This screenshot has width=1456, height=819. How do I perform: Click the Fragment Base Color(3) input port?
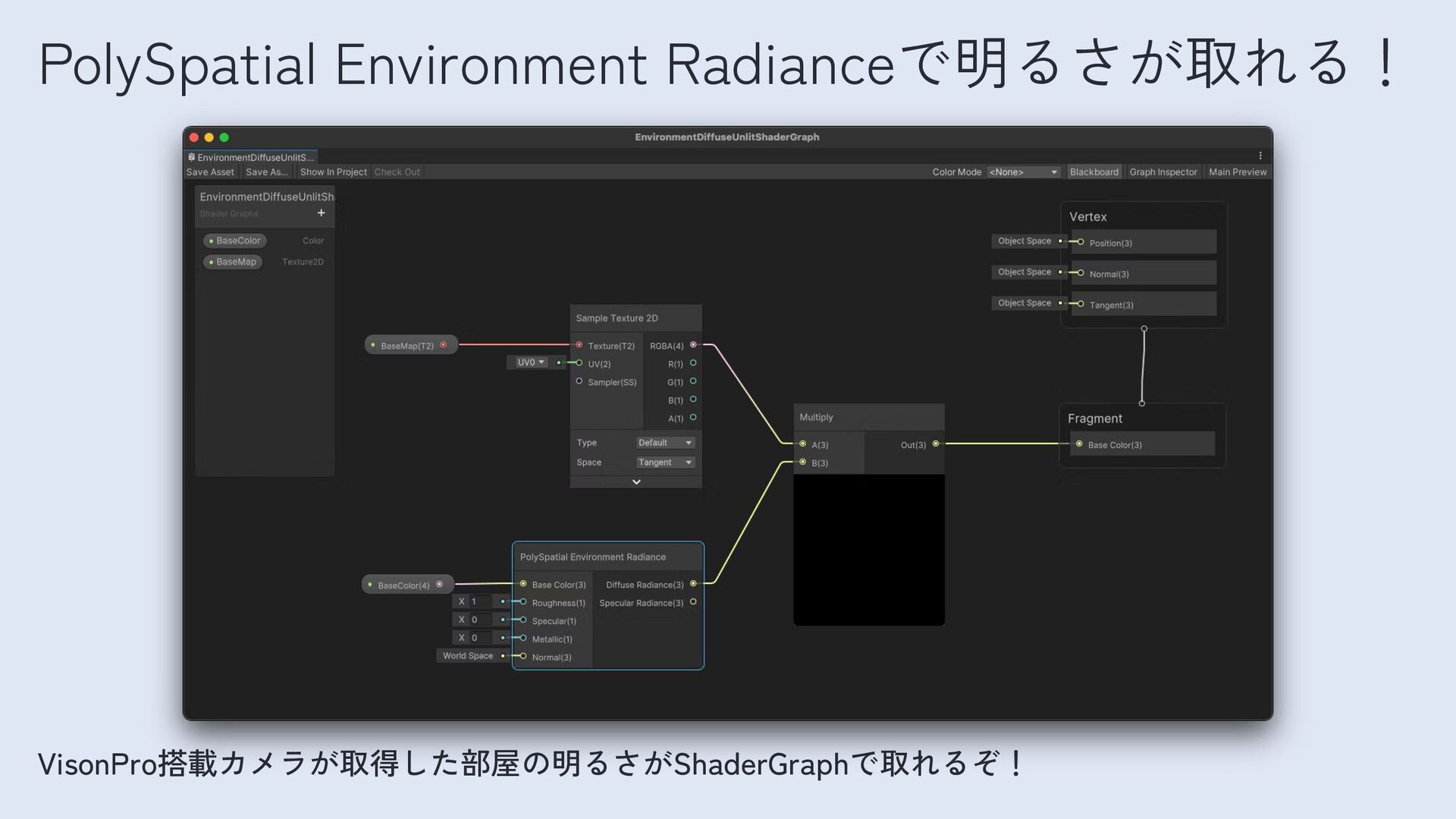1079,444
